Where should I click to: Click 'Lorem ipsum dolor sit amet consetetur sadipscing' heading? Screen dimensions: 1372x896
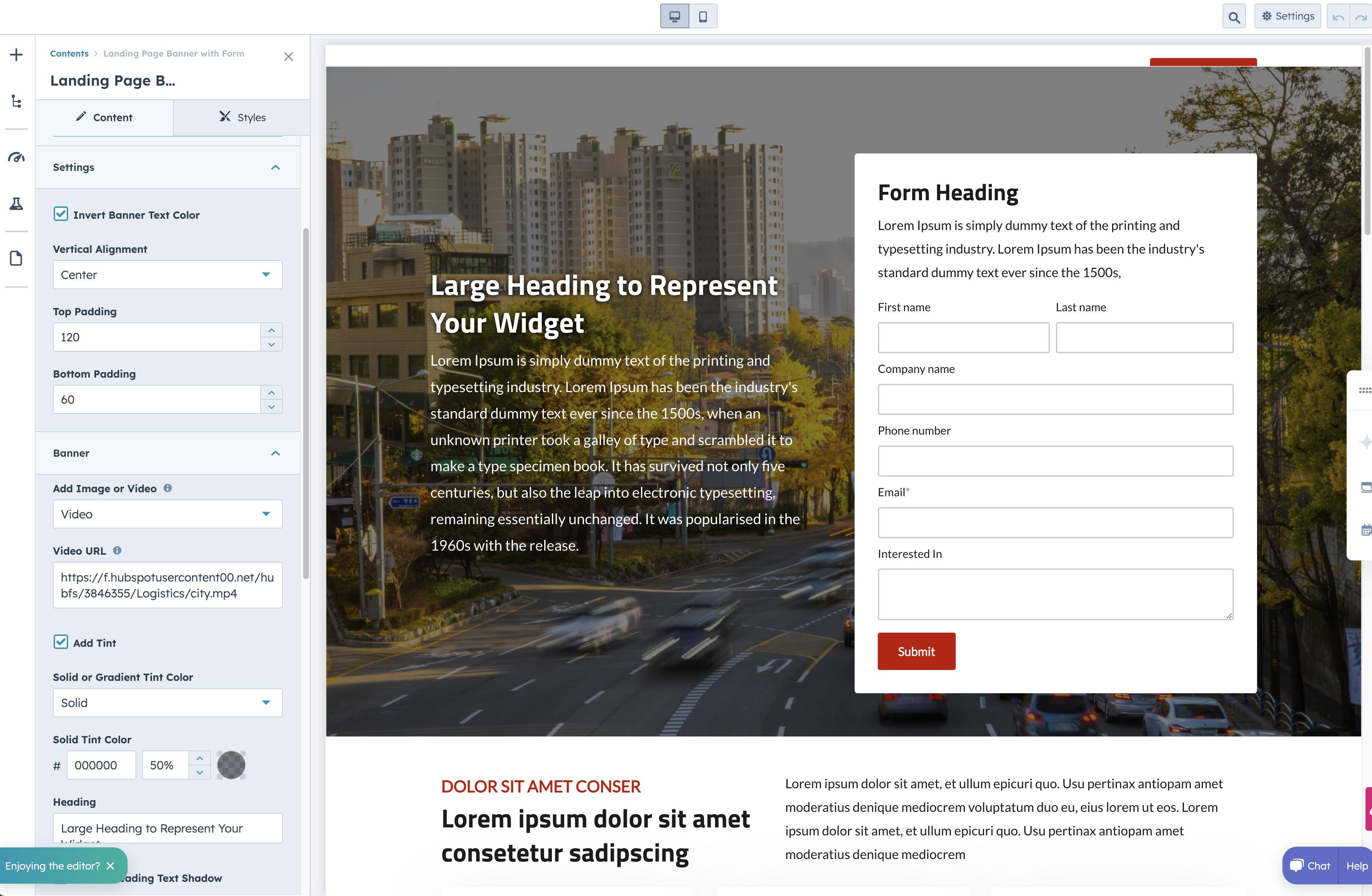coord(595,835)
